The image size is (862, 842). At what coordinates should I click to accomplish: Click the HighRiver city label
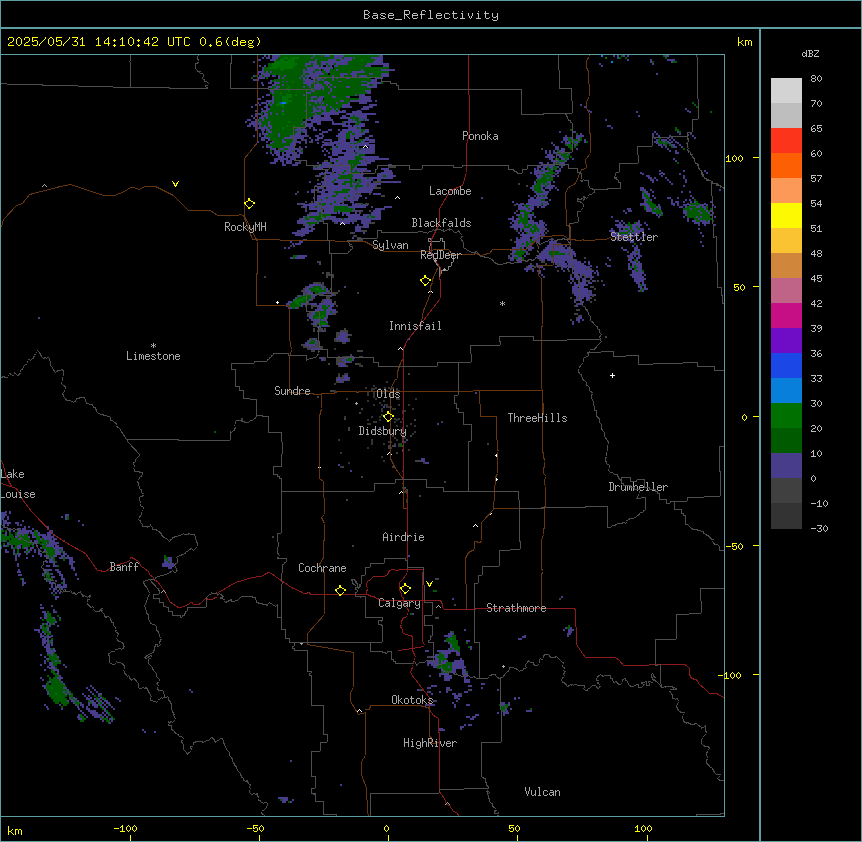[x=430, y=743]
